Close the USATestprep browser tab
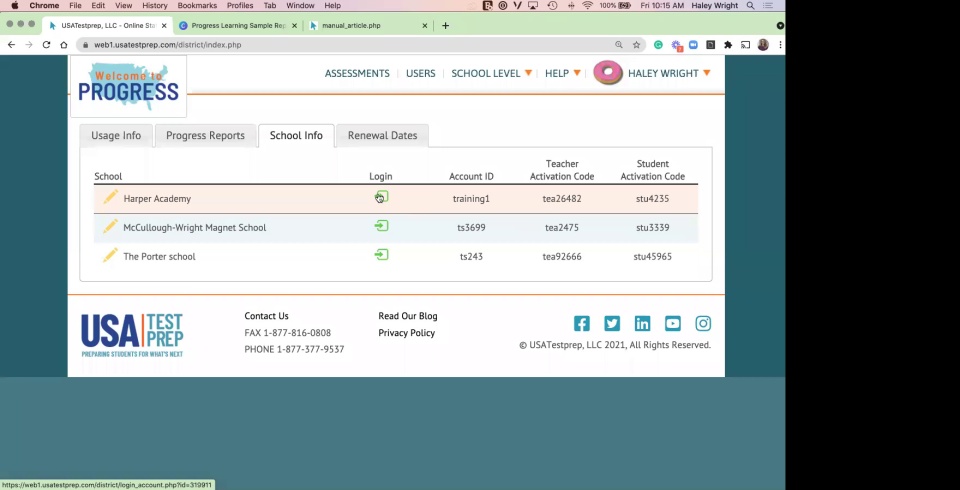Screen dimensions: 960x490 pos(163,26)
